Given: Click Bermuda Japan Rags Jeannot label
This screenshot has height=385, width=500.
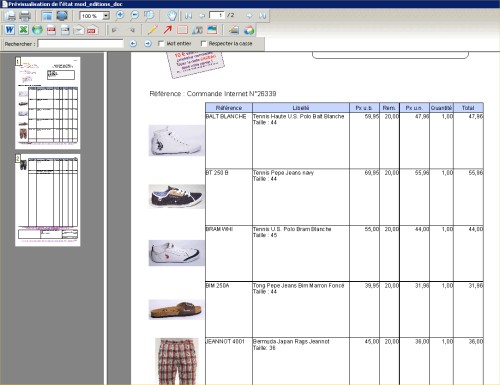Looking at the screenshot, I should (x=291, y=342).
